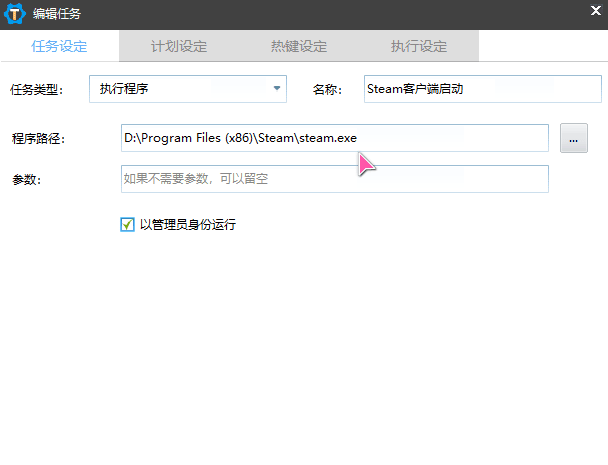Click the 名称 field containing Steam客户端启动
608x465 pixels.
tap(481, 89)
